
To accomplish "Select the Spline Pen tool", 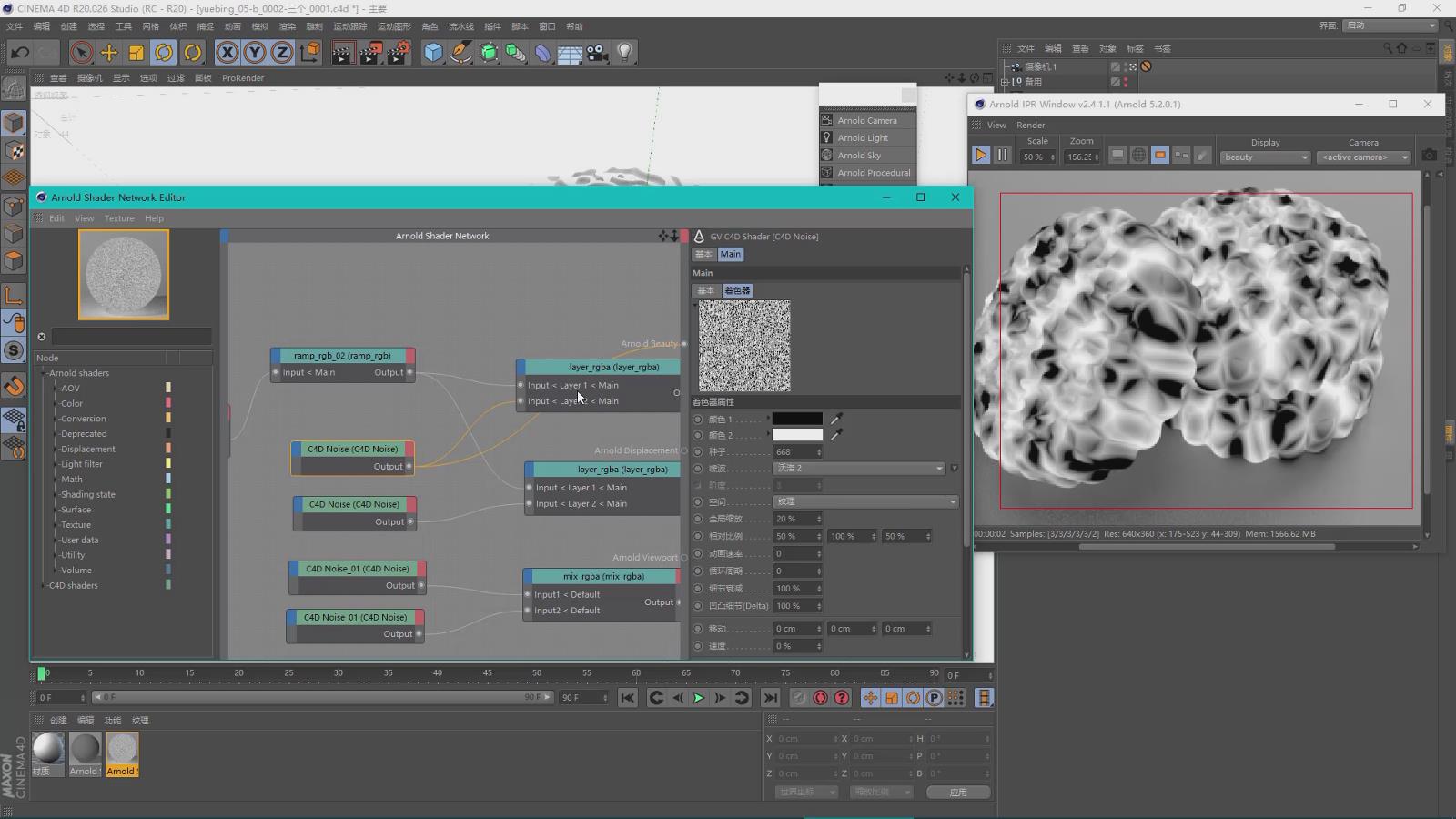I will pyautogui.click(x=461, y=53).
